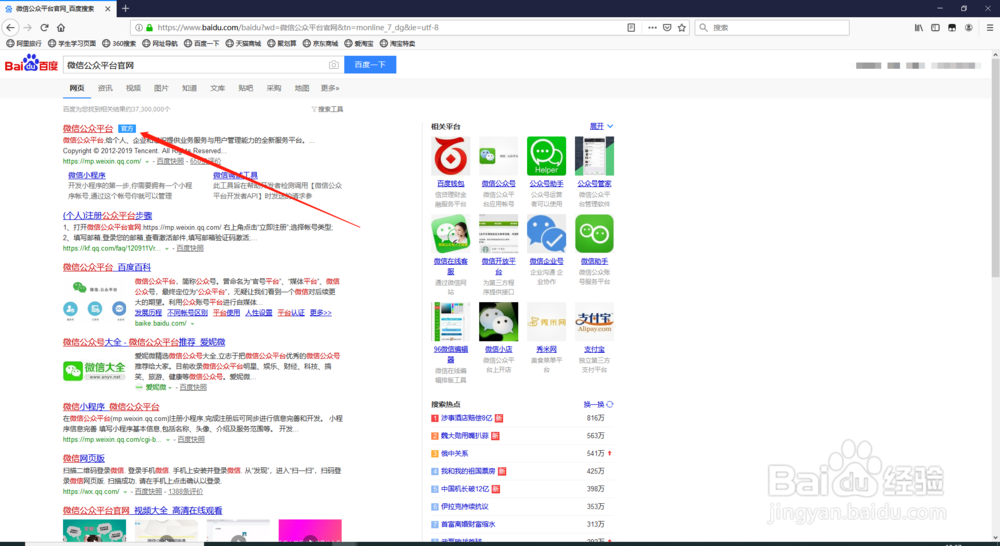The height and width of the screenshot is (546, 1000).
Task: Open the browser Home icon
Action: [61, 27]
